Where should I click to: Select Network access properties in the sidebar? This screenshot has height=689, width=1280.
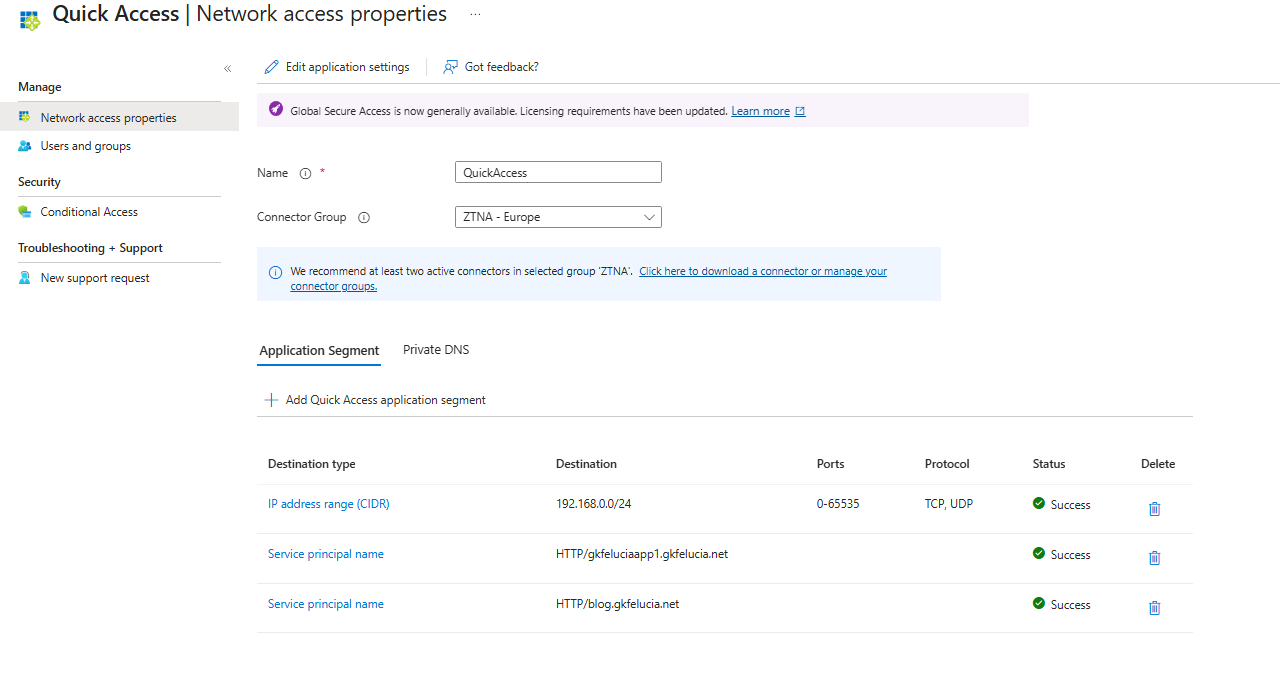tap(109, 117)
